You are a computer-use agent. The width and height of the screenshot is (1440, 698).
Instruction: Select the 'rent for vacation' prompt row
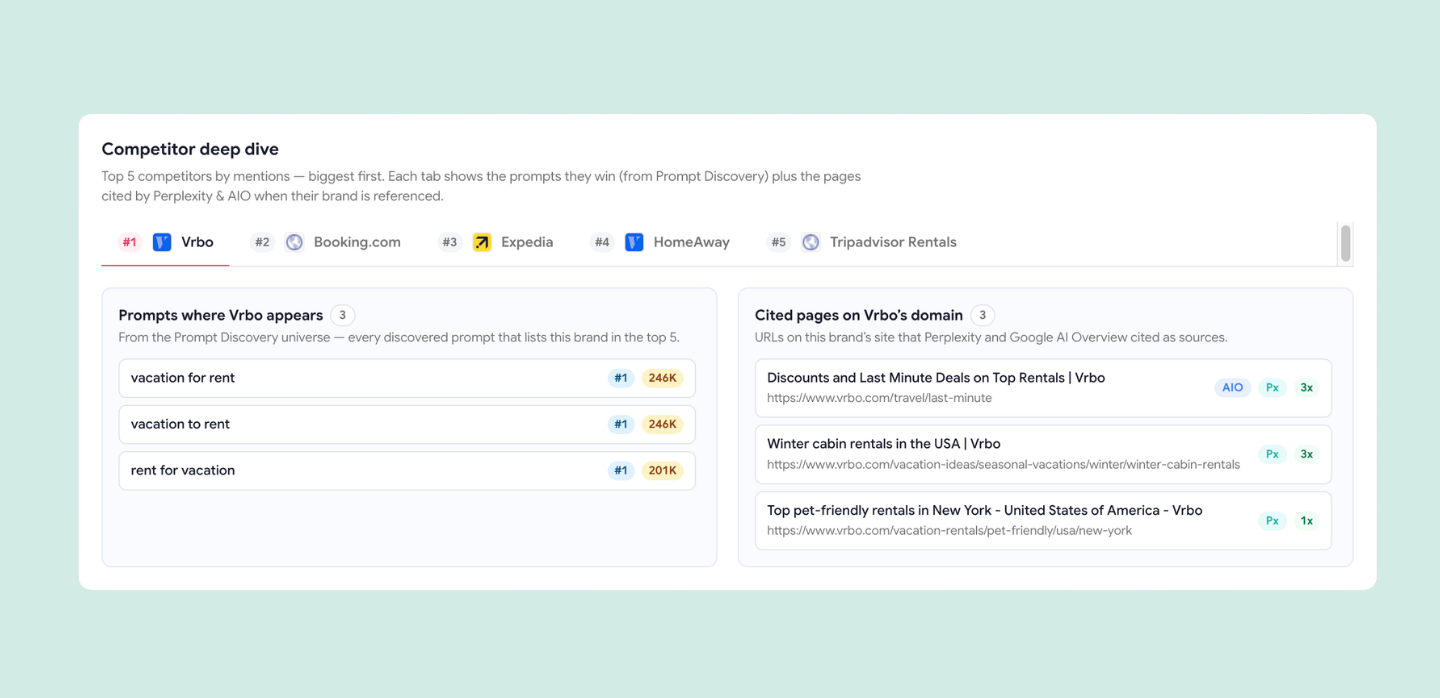407,470
